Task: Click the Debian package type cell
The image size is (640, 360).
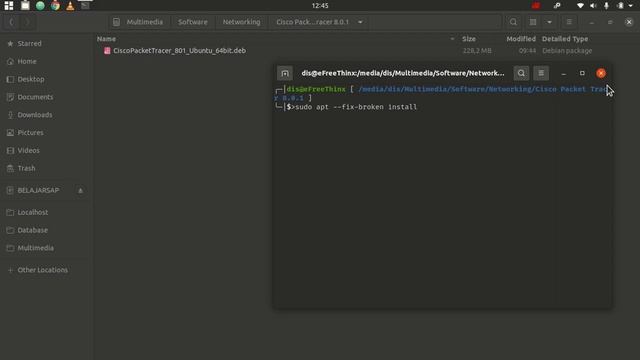Action: pos(567,51)
